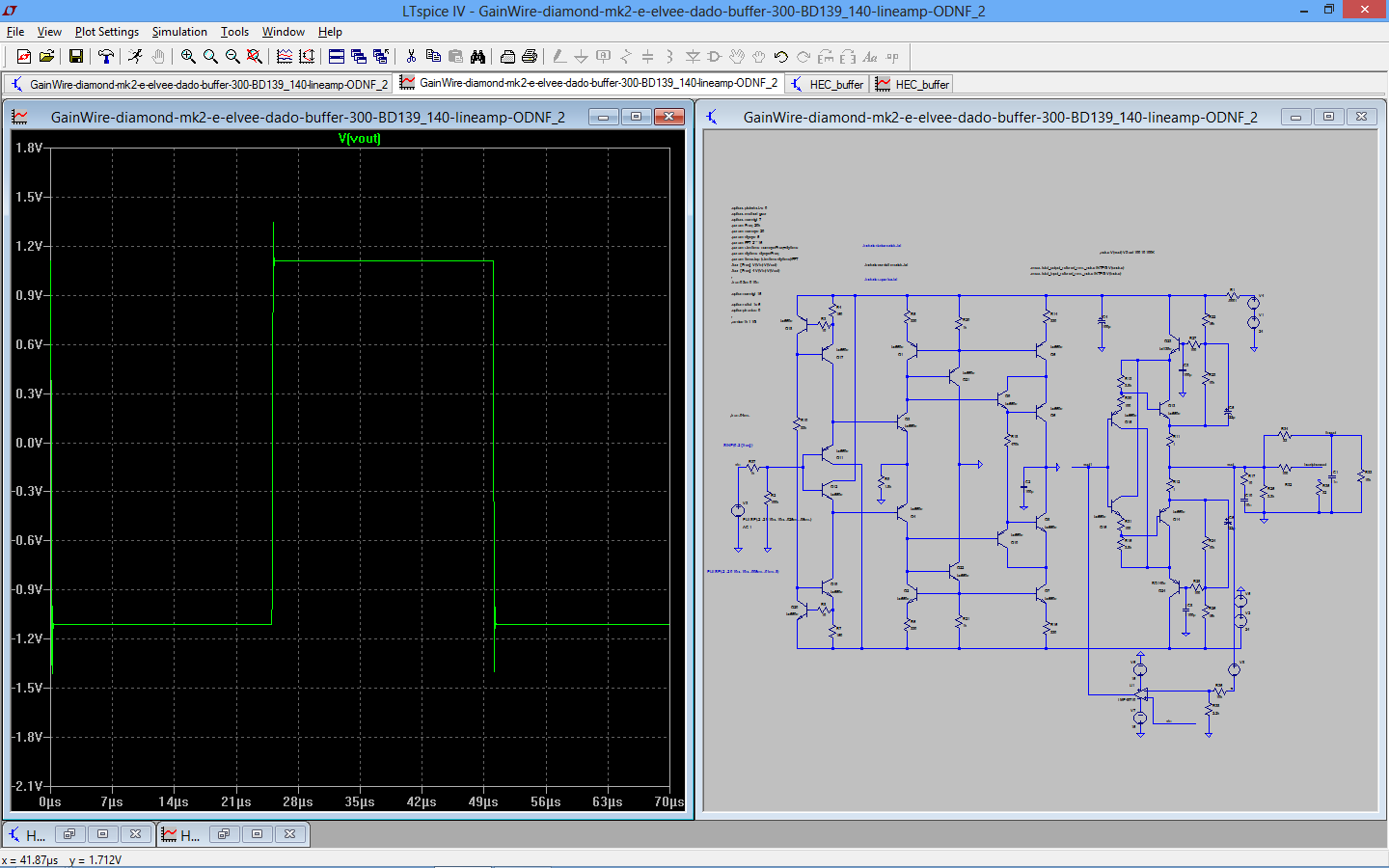
Task: Run the simulation with running-man icon
Action: (x=136, y=57)
